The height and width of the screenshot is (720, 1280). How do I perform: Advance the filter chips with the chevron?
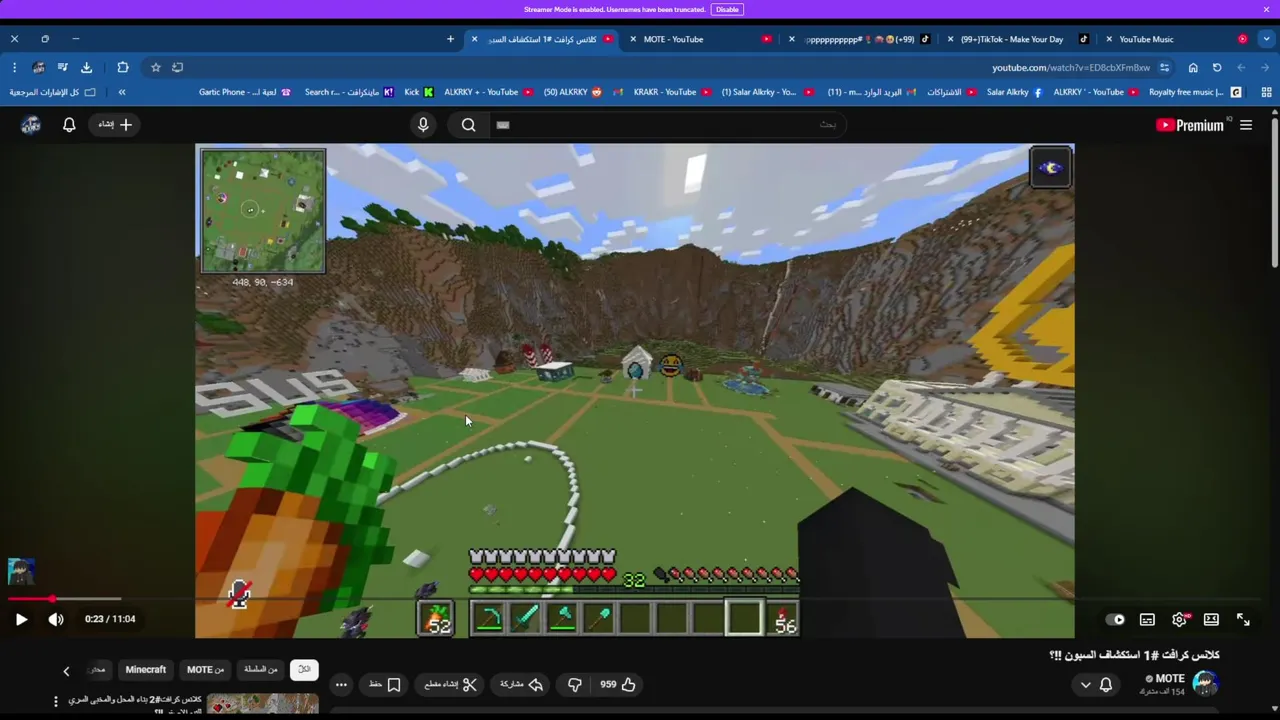[66, 671]
